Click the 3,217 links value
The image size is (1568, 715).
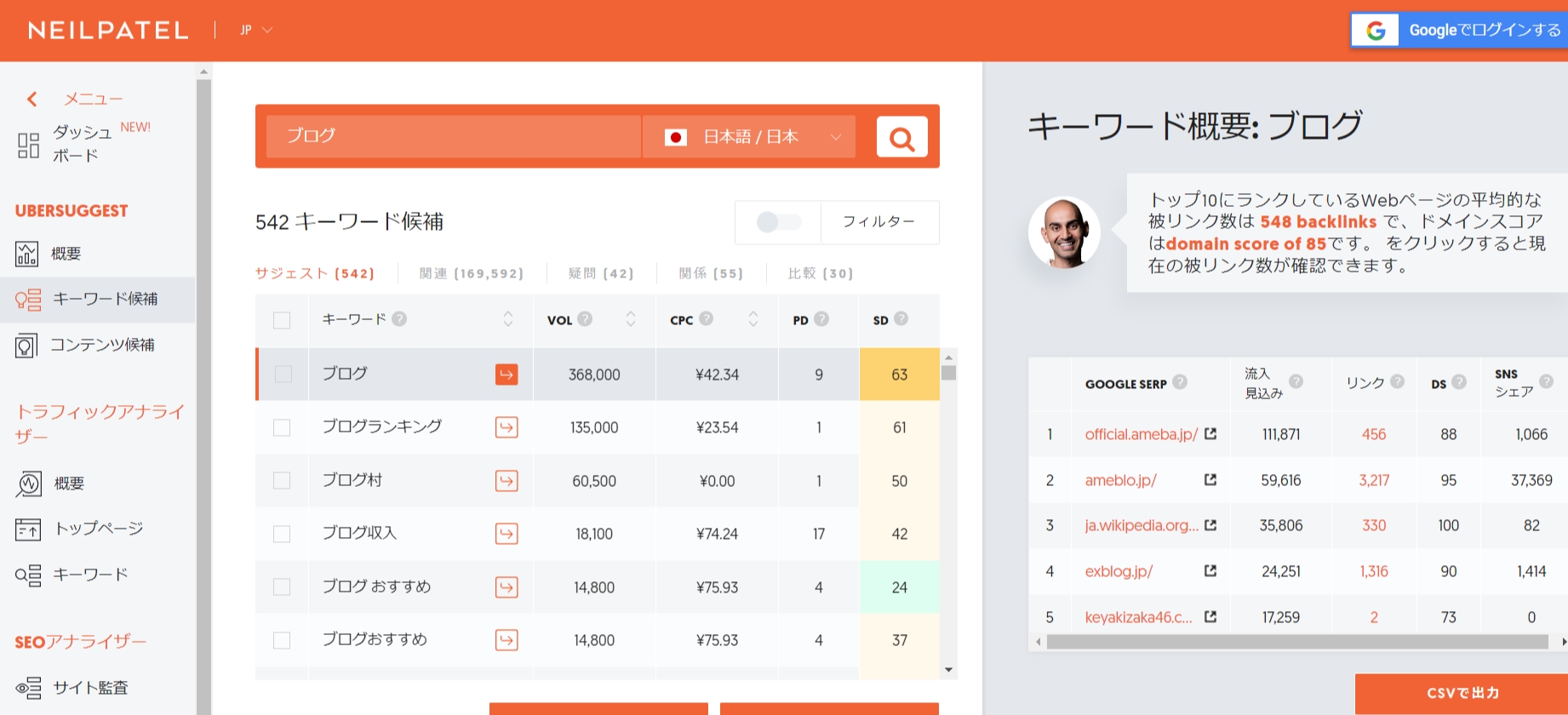coord(1373,480)
